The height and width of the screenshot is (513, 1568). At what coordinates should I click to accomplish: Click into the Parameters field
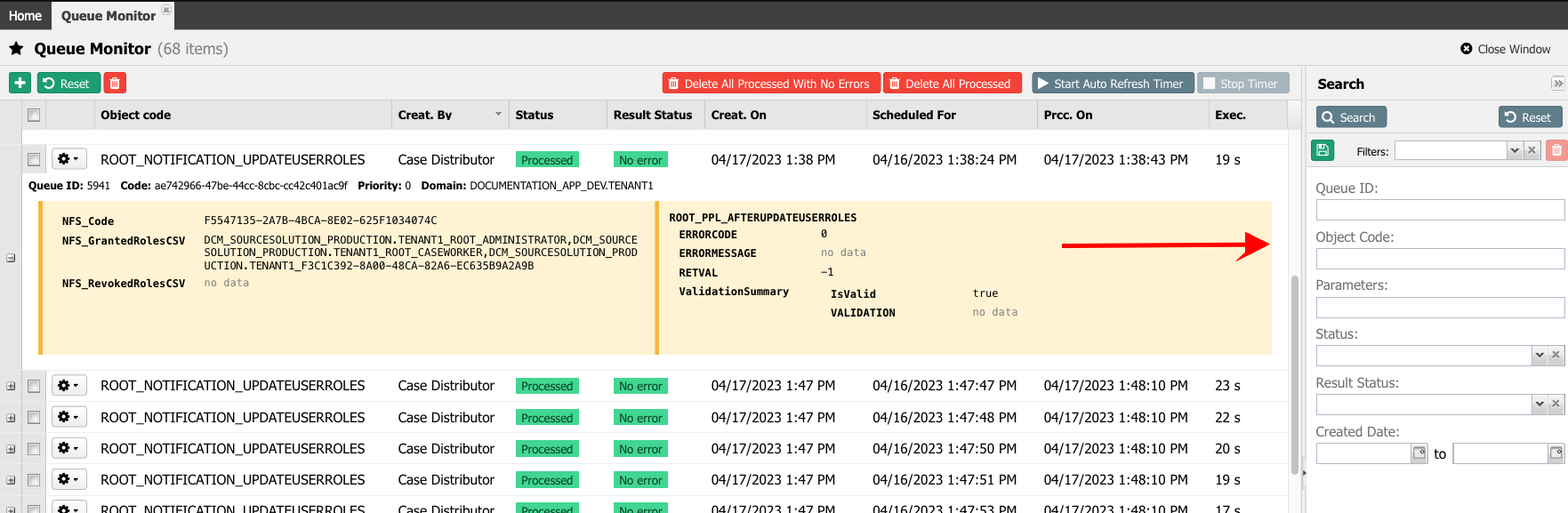(1440, 308)
